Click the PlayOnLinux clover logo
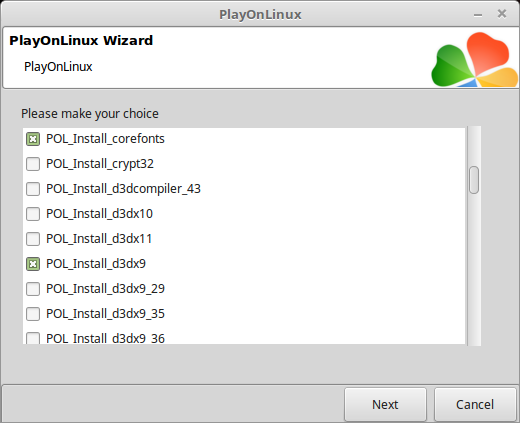The height and width of the screenshot is (423, 520). [474, 59]
